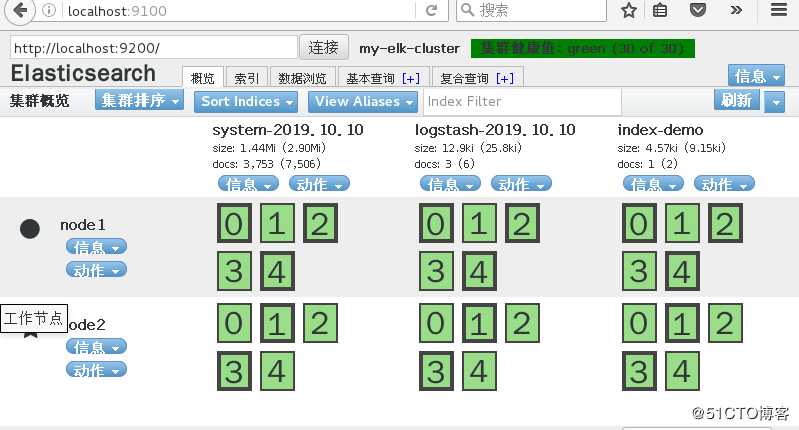Click shard 1 of logstash-2019.10.10 on node2
This screenshot has height=430, width=799.
479,322
